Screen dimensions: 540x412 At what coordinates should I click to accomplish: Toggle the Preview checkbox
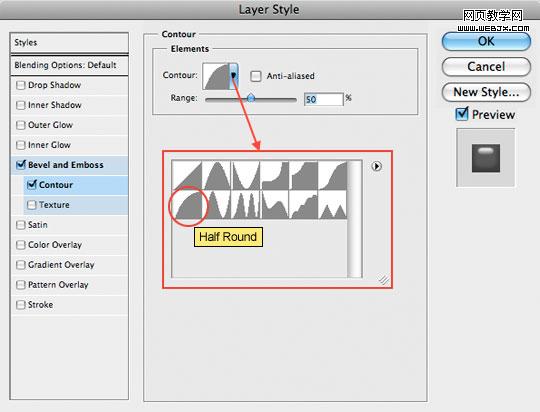coord(461,114)
